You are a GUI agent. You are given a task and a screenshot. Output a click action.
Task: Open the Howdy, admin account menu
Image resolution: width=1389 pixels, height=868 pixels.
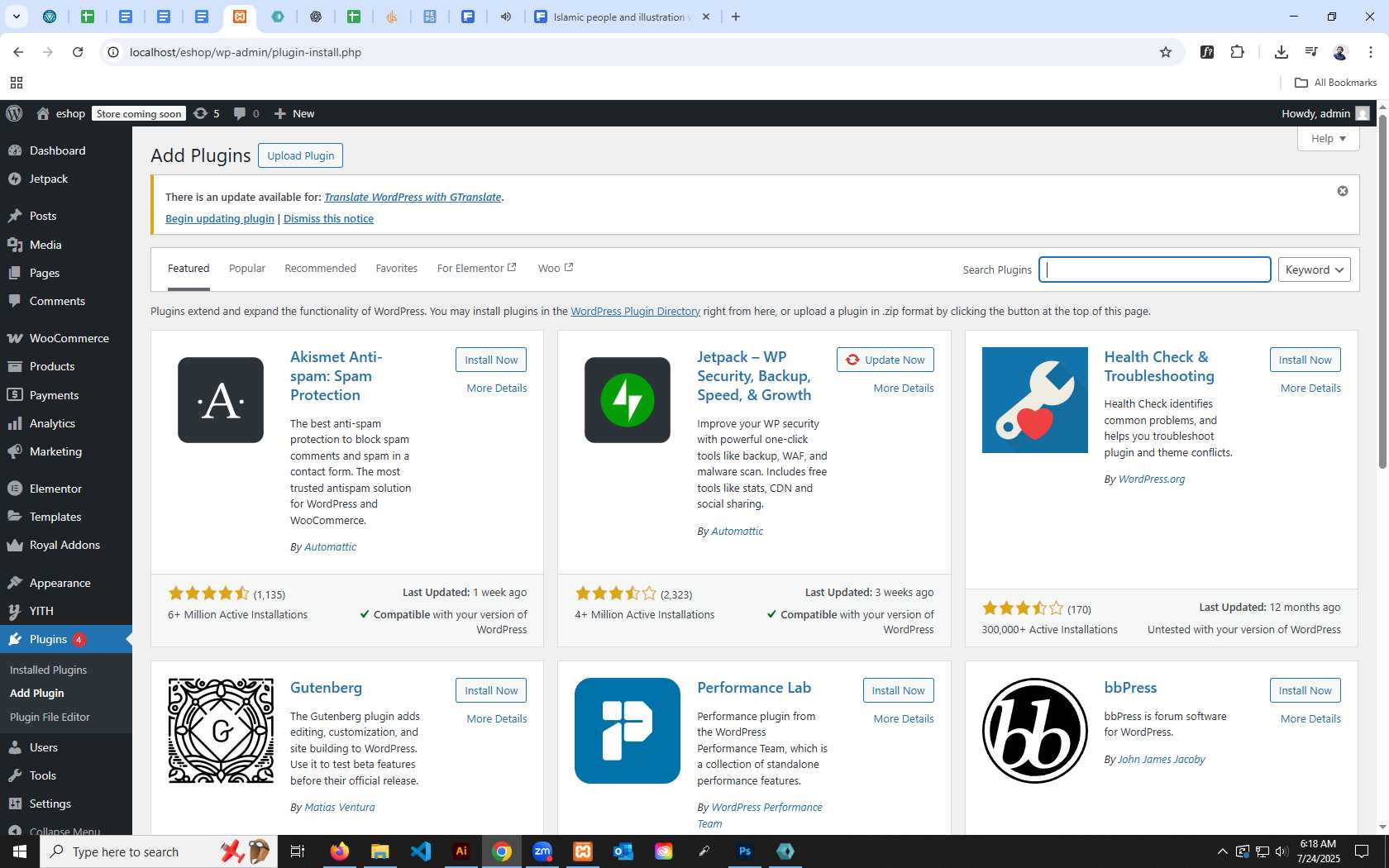pyautogui.click(x=1325, y=113)
